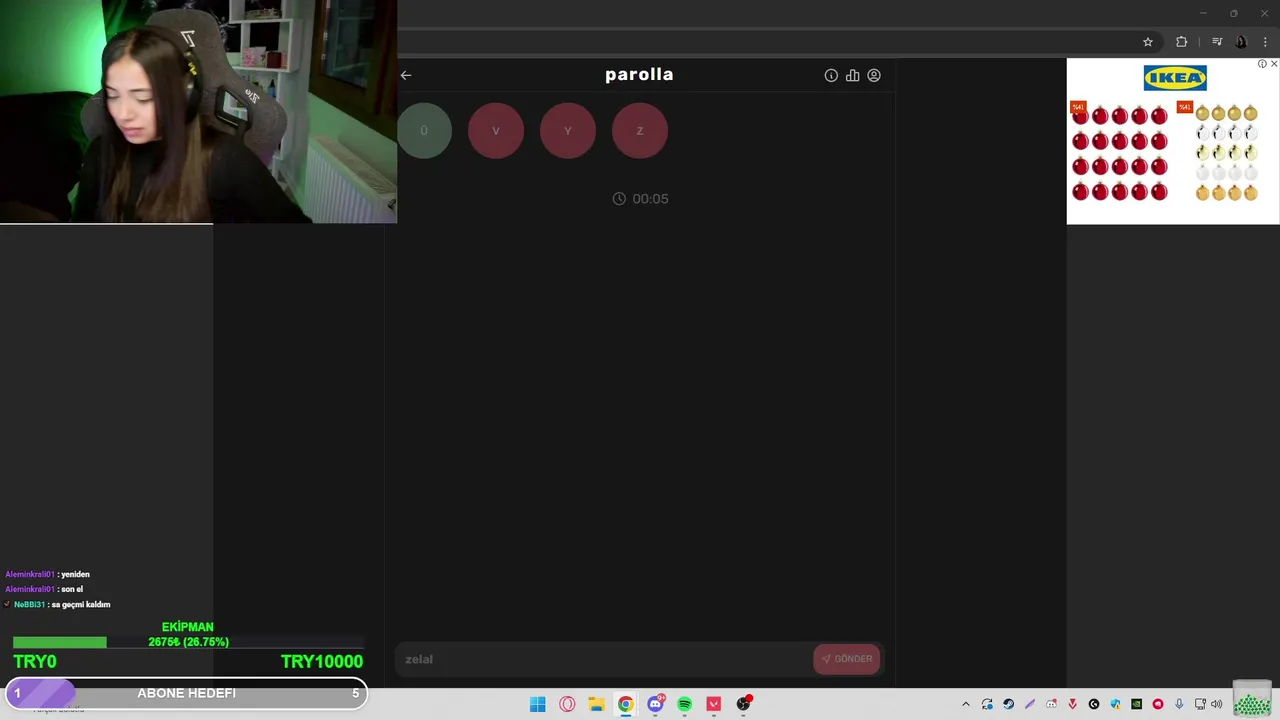Select the letter Y circle

click(568, 131)
